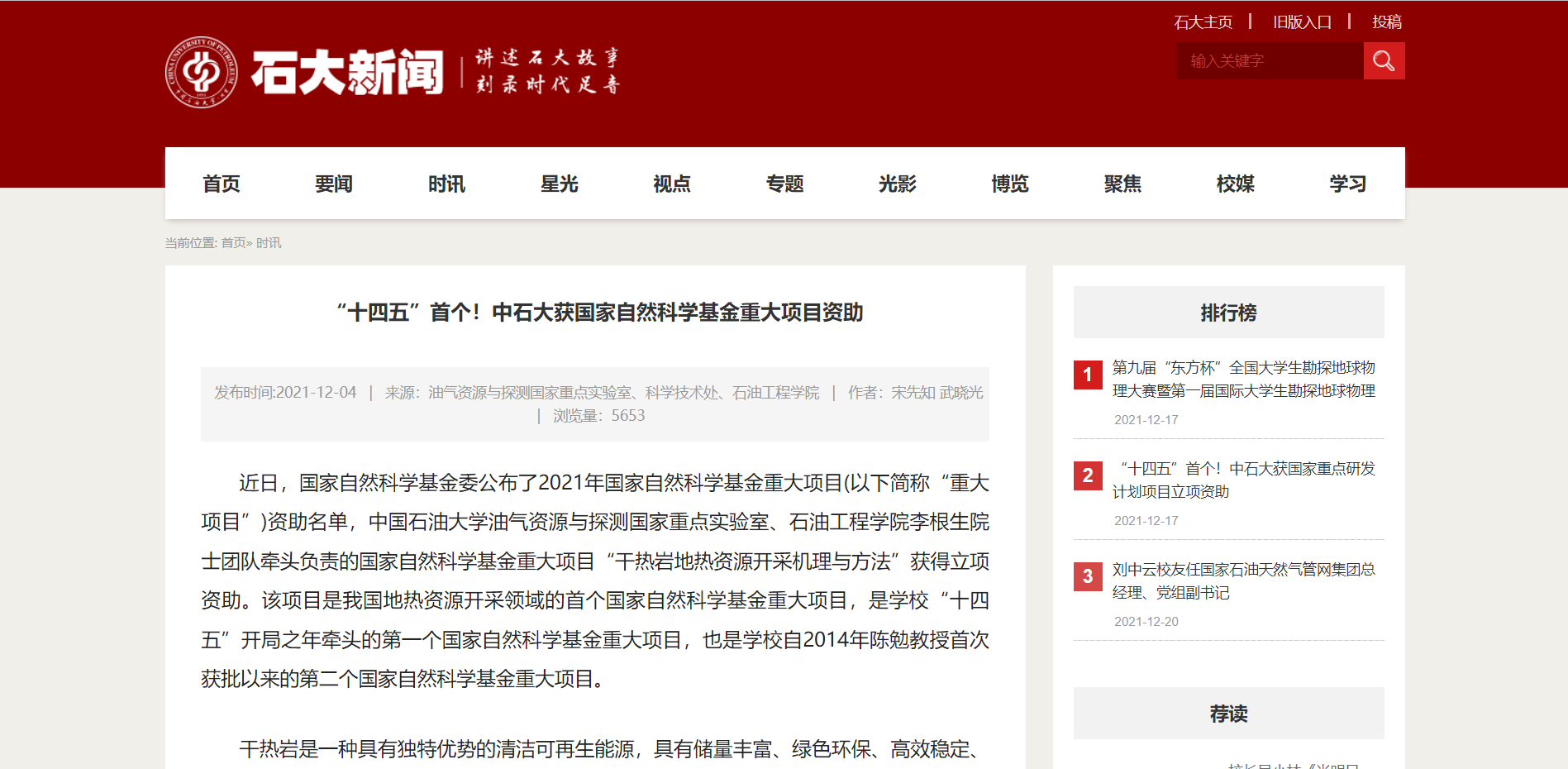Type in the 输入关键字 search field
This screenshot has width=1568, height=769.
click(1269, 61)
